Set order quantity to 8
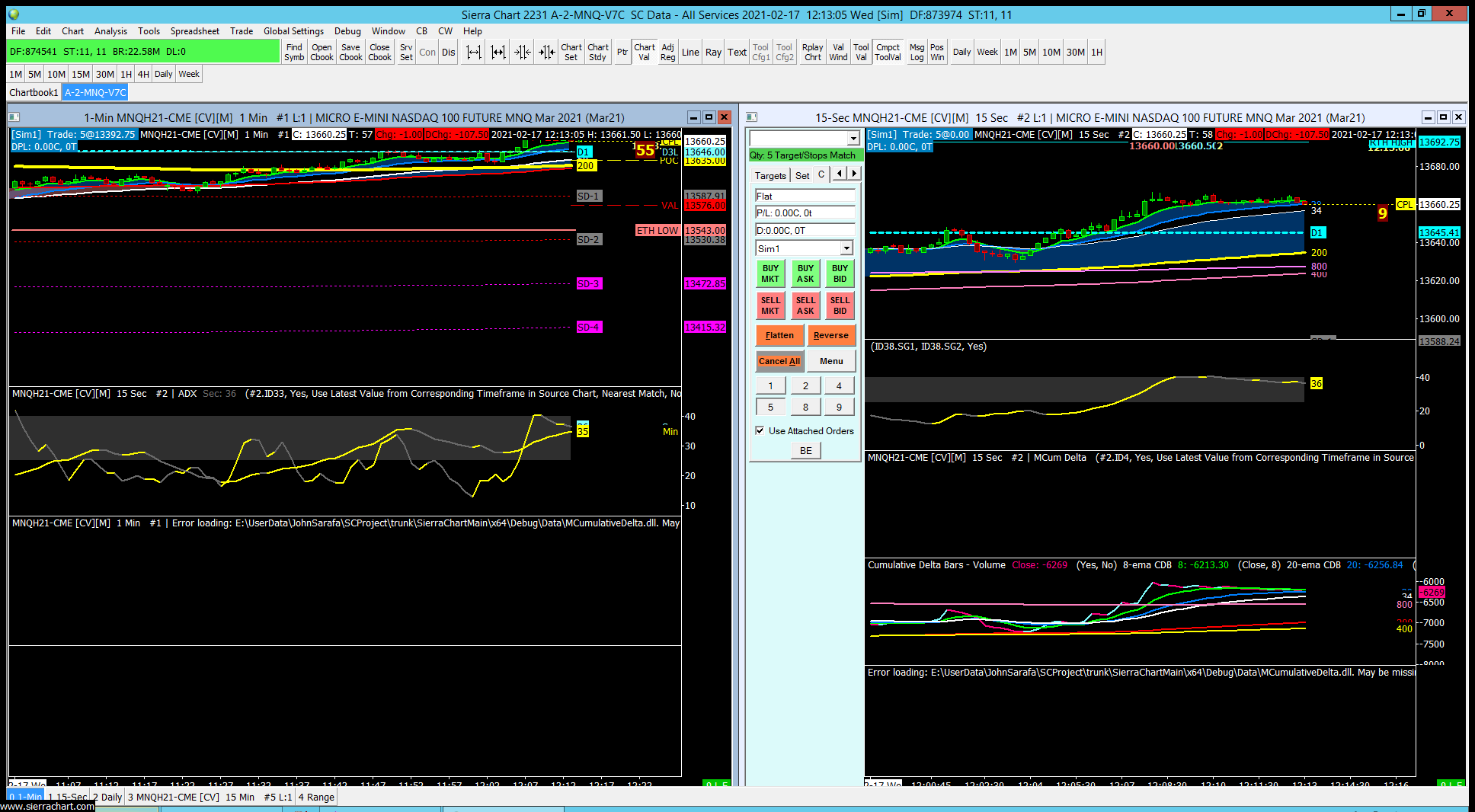Image resolution: width=1475 pixels, height=812 pixels. point(805,407)
